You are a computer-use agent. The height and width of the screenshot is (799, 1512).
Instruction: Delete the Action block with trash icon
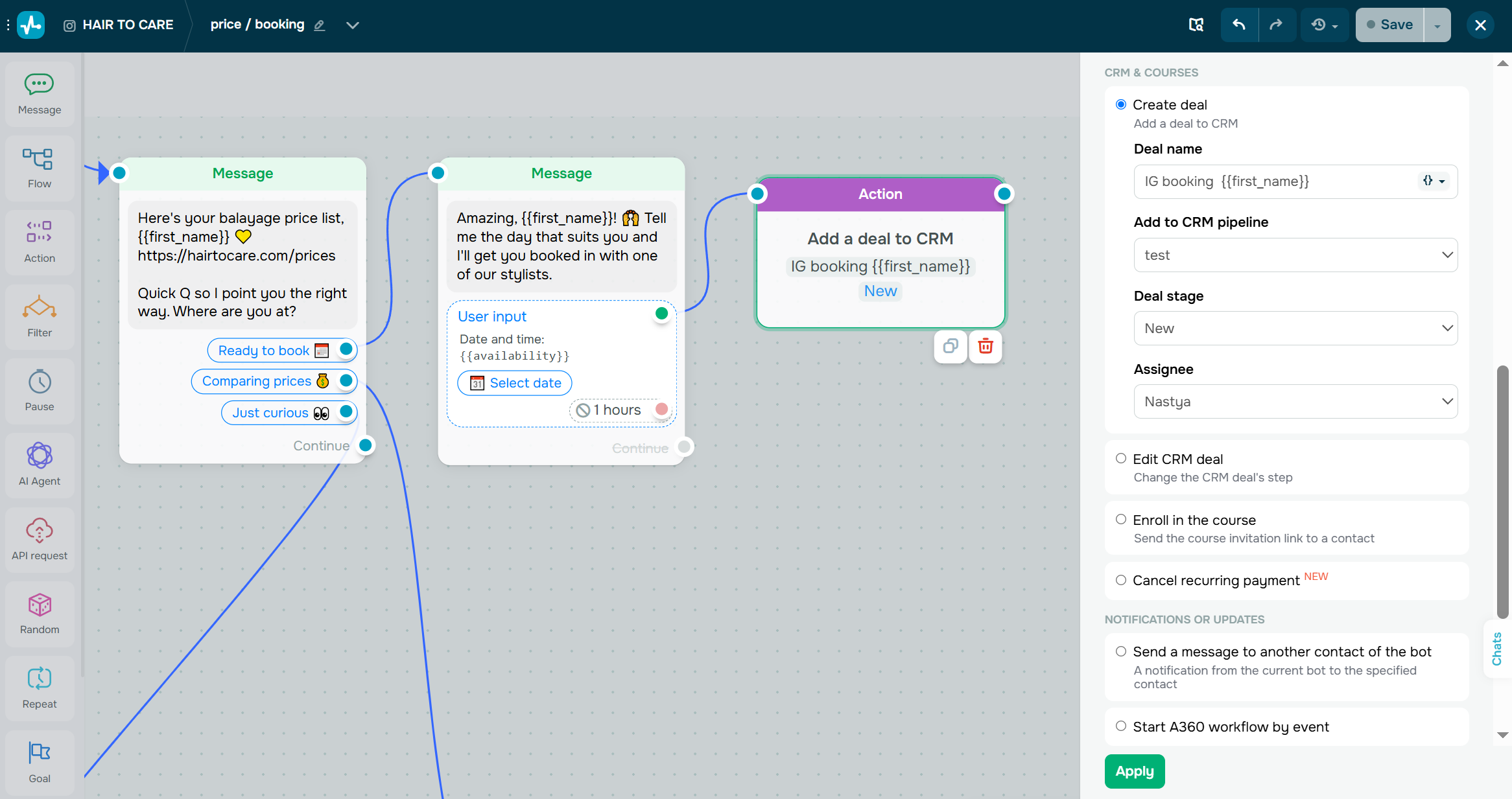click(x=986, y=346)
